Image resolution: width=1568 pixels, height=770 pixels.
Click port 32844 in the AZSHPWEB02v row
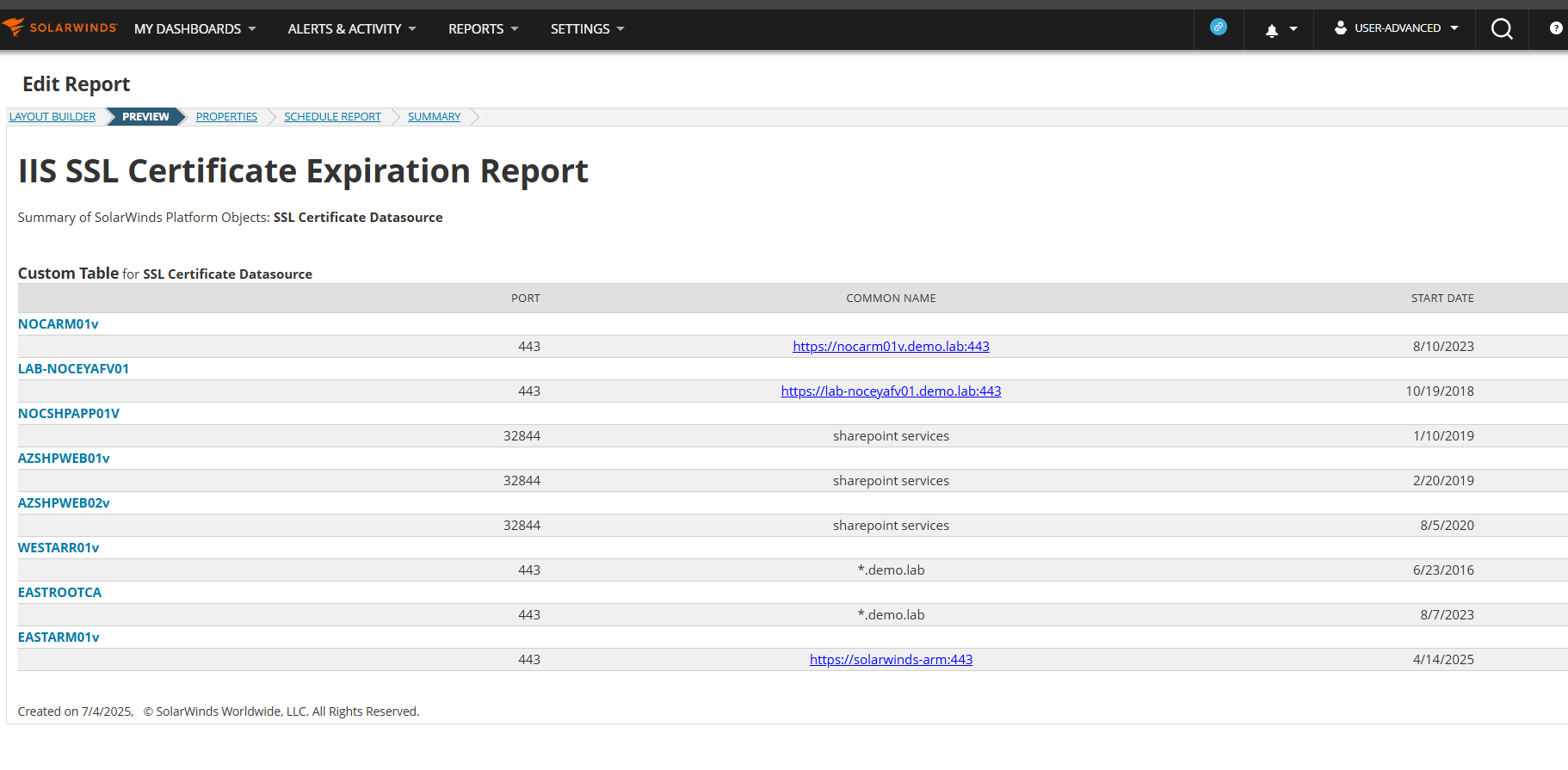(x=522, y=526)
